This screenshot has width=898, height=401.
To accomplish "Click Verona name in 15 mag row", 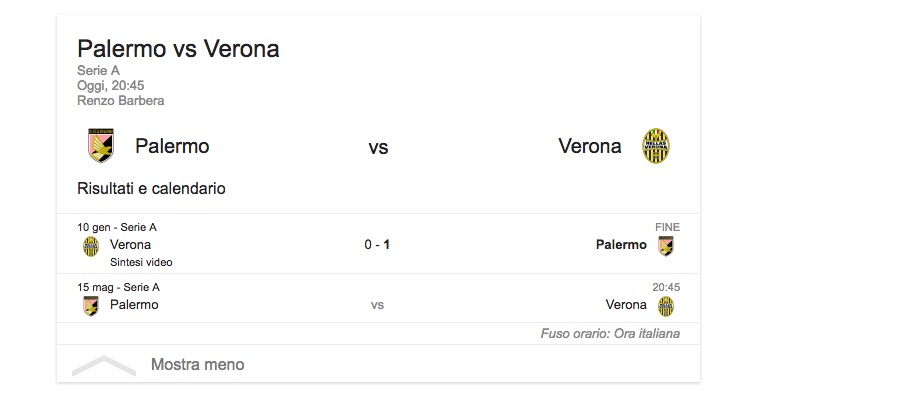I will (627, 305).
